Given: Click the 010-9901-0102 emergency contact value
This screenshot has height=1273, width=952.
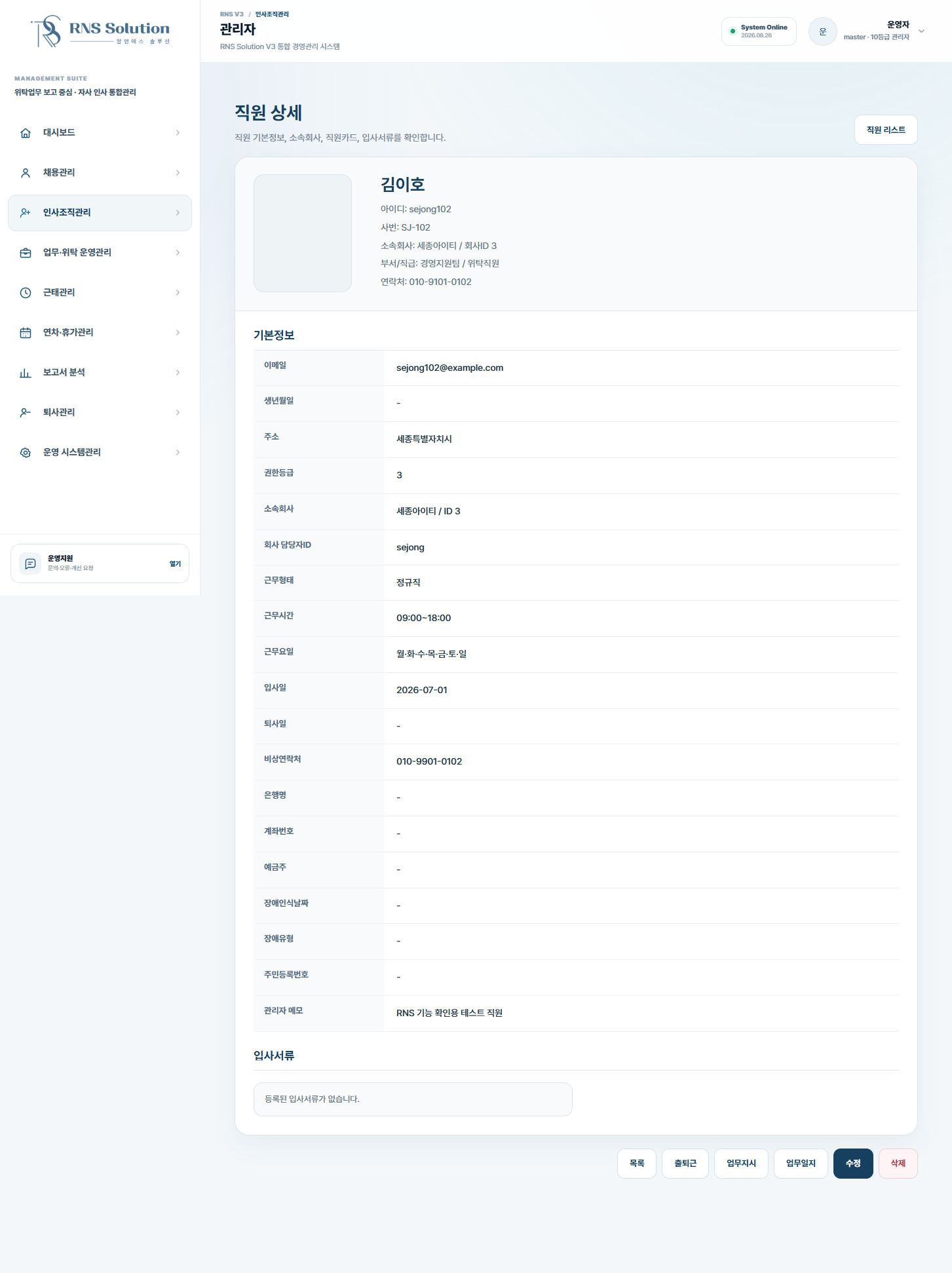Looking at the screenshot, I should (429, 762).
